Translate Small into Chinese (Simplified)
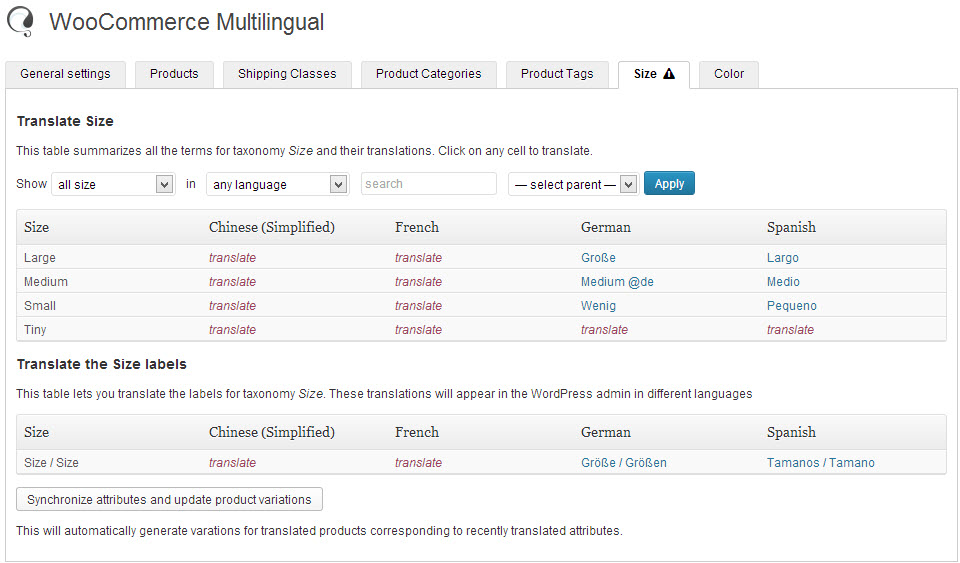The width and height of the screenshot is (960, 563). coord(233,305)
